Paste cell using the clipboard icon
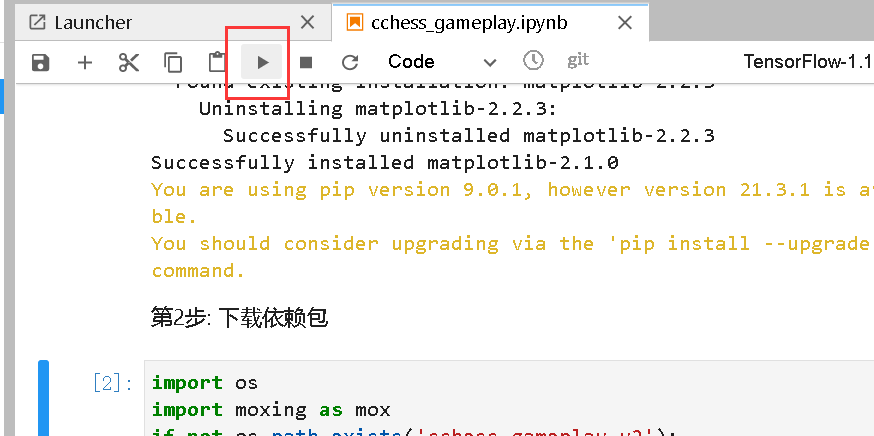This screenshot has width=874, height=436. click(x=217, y=62)
